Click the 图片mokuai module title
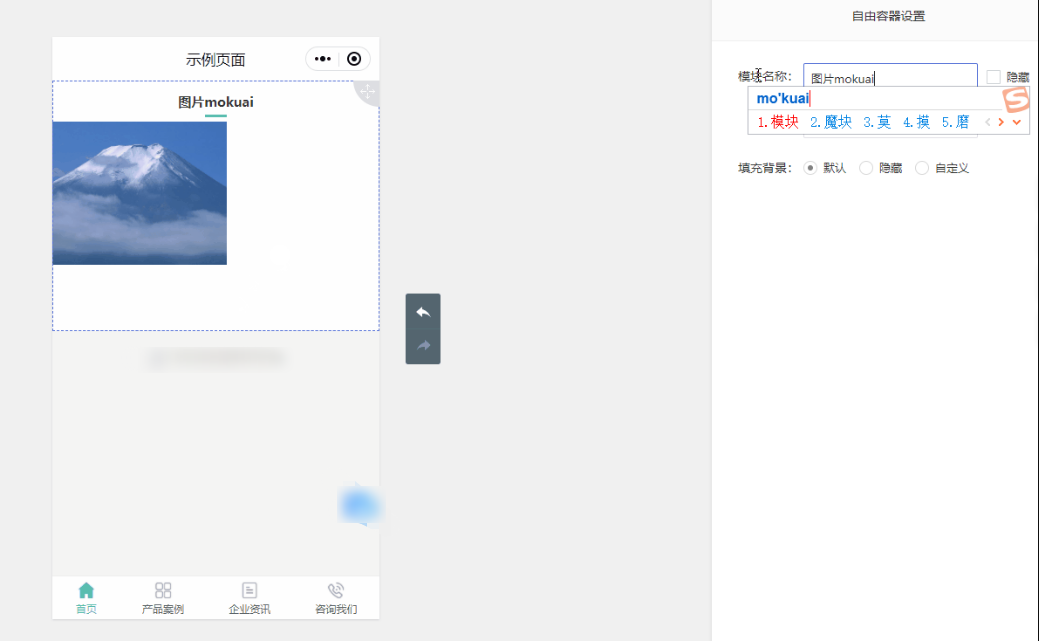The width and height of the screenshot is (1039, 641). pyautogui.click(x=216, y=102)
